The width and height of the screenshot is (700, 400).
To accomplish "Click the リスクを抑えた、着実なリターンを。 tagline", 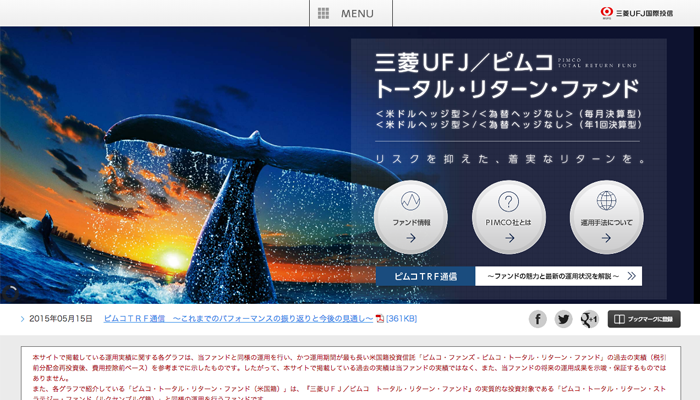I will (510, 159).
